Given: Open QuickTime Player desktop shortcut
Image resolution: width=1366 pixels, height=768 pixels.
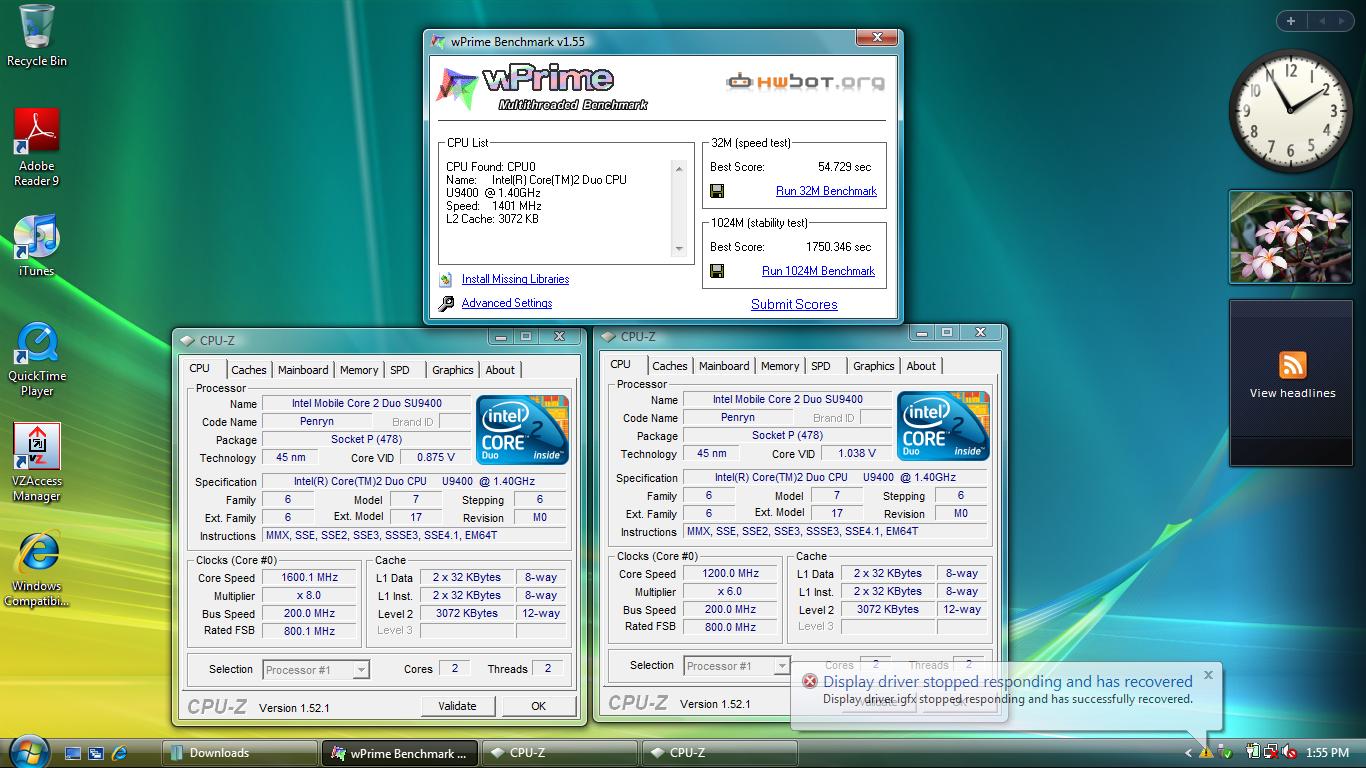Looking at the screenshot, I should click(x=37, y=358).
